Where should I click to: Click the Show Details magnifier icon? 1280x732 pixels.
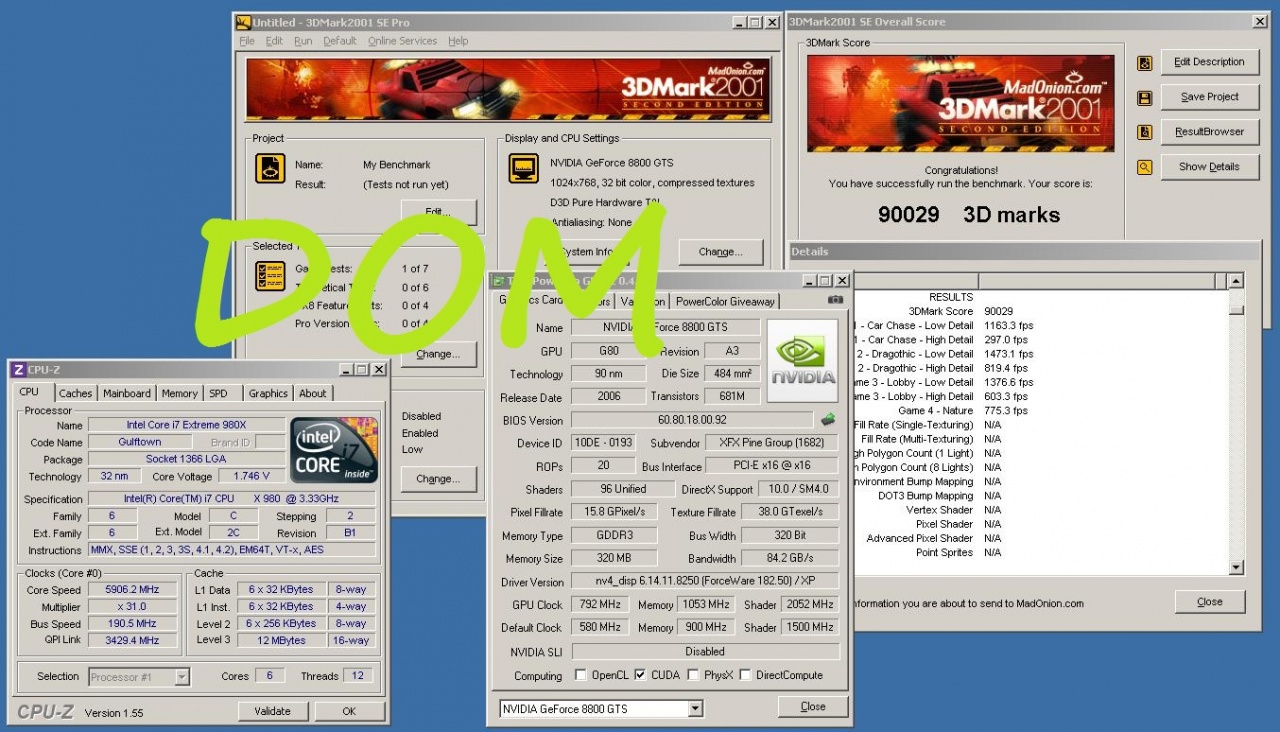[x=1145, y=167]
